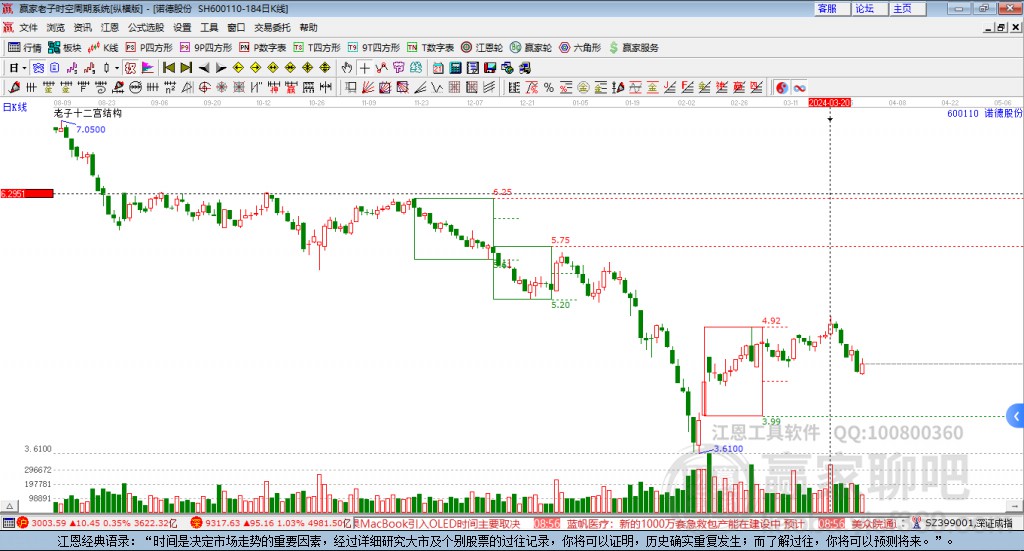Open the 设置 menu
Screen dimensions: 1024x551
tap(182, 27)
